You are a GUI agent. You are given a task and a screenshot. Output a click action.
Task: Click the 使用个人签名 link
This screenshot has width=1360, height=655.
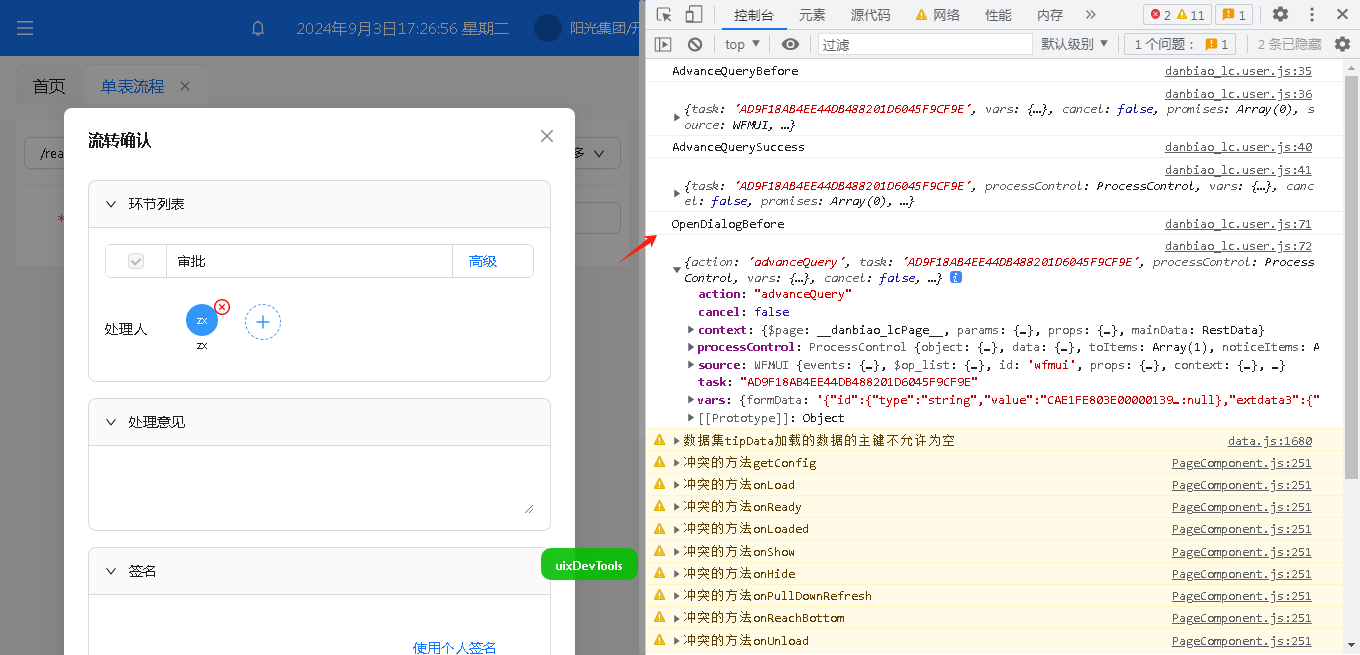pos(455,647)
